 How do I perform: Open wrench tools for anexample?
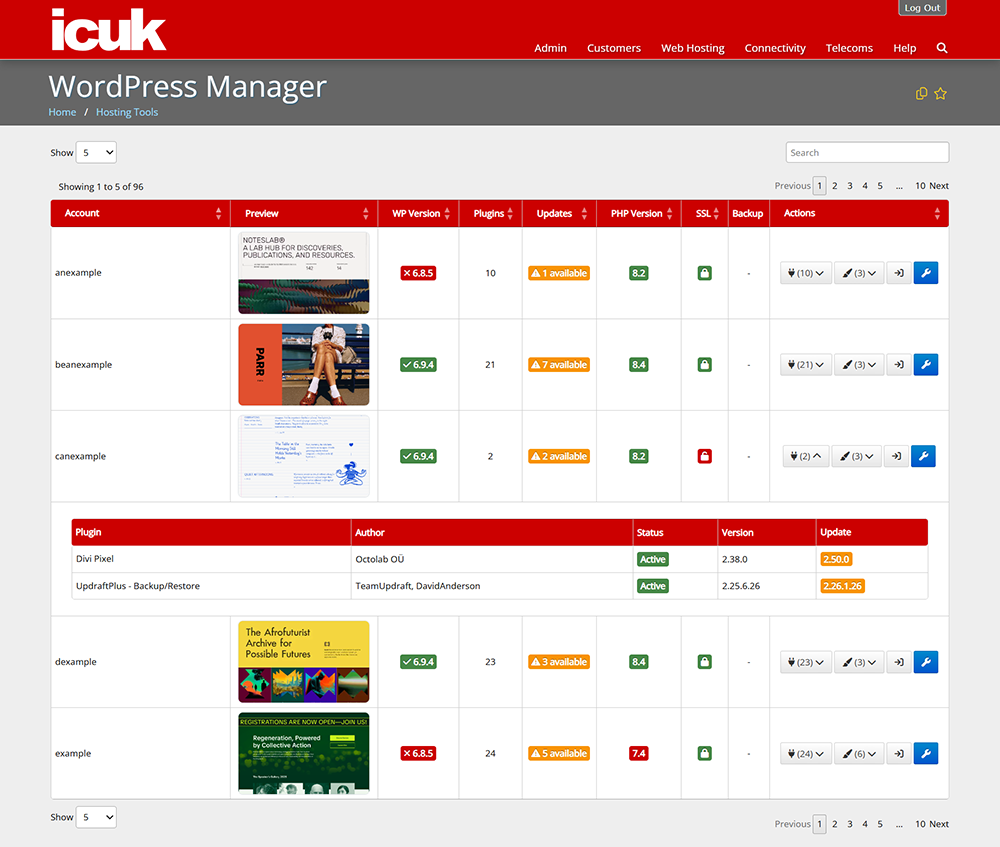926,273
